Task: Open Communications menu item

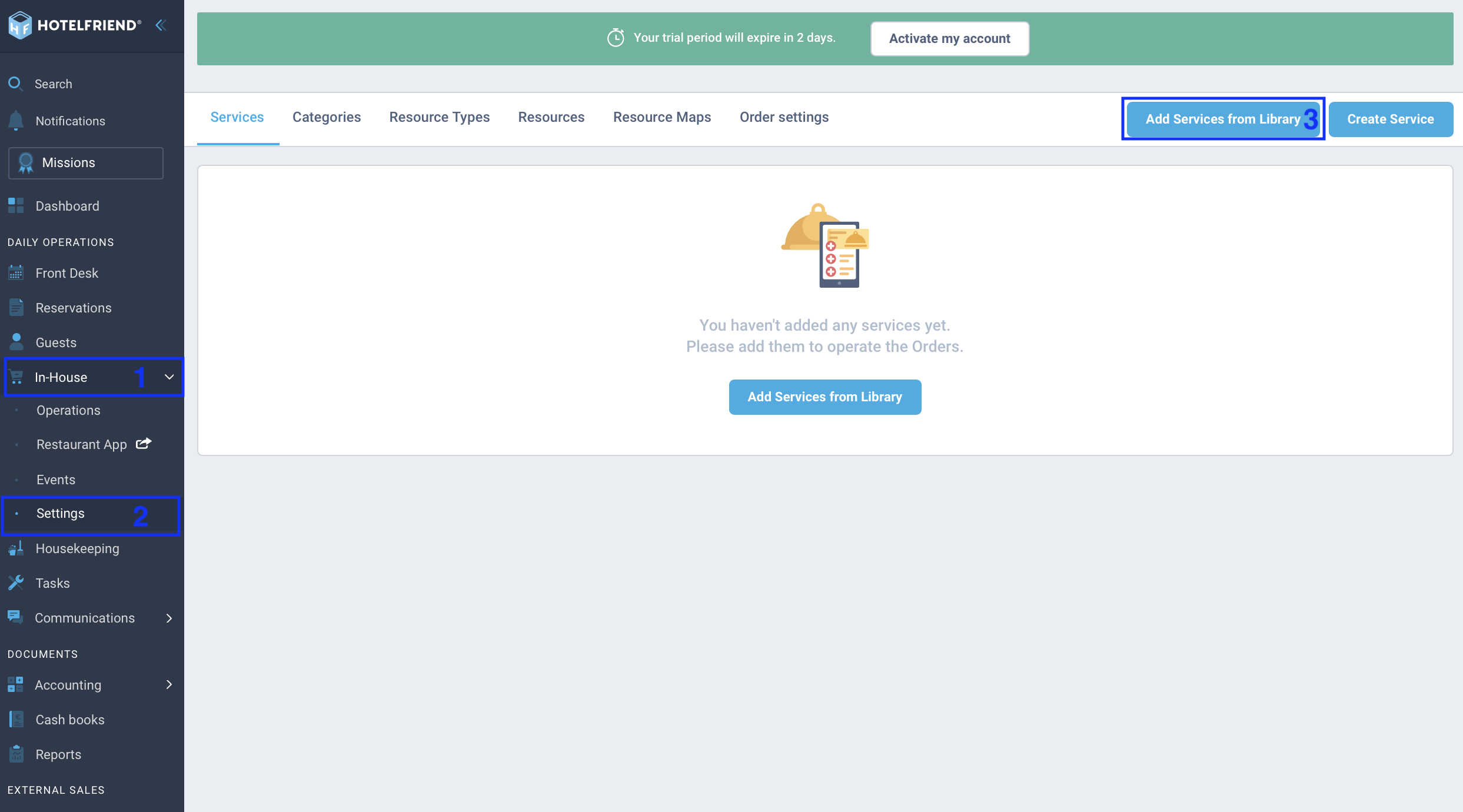Action: pyautogui.click(x=92, y=618)
